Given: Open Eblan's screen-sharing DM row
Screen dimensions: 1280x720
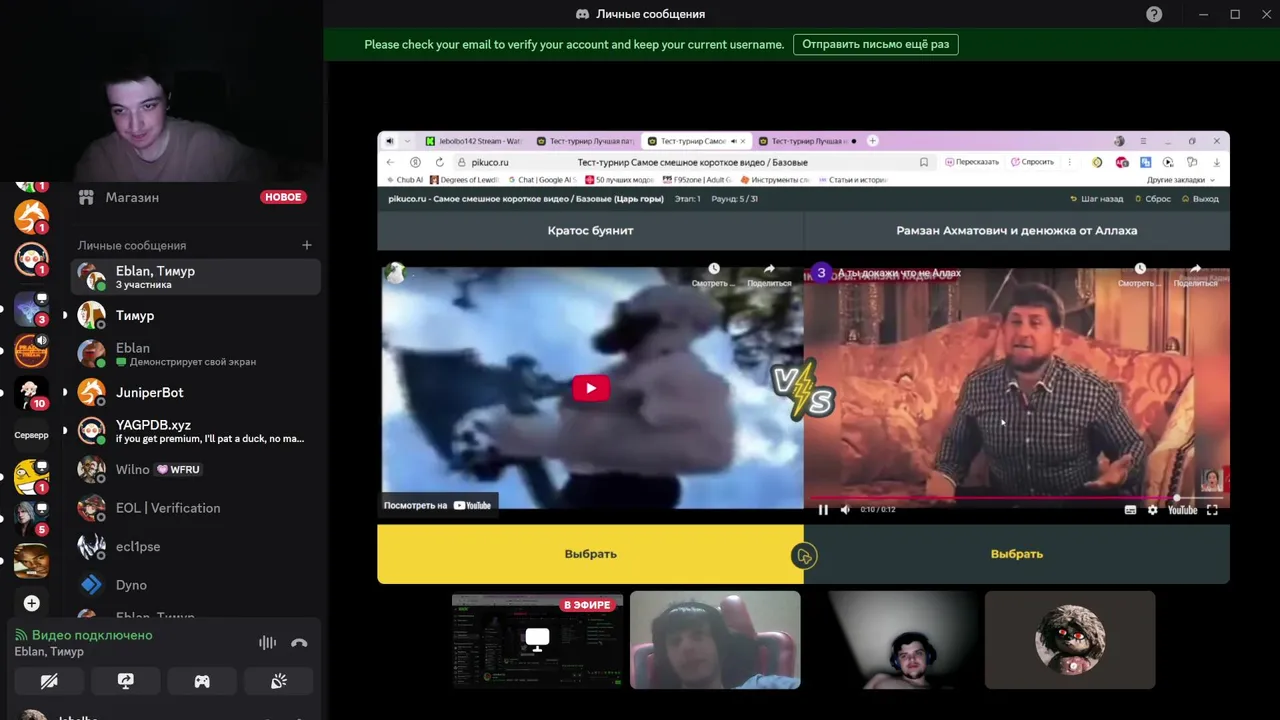Looking at the screenshot, I should (x=196, y=354).
